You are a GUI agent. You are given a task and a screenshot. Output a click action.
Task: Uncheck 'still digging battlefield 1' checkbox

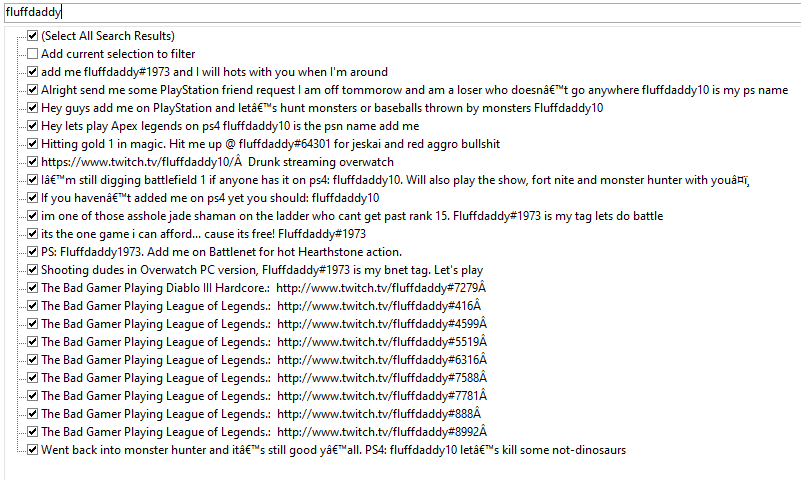[33, 180]
